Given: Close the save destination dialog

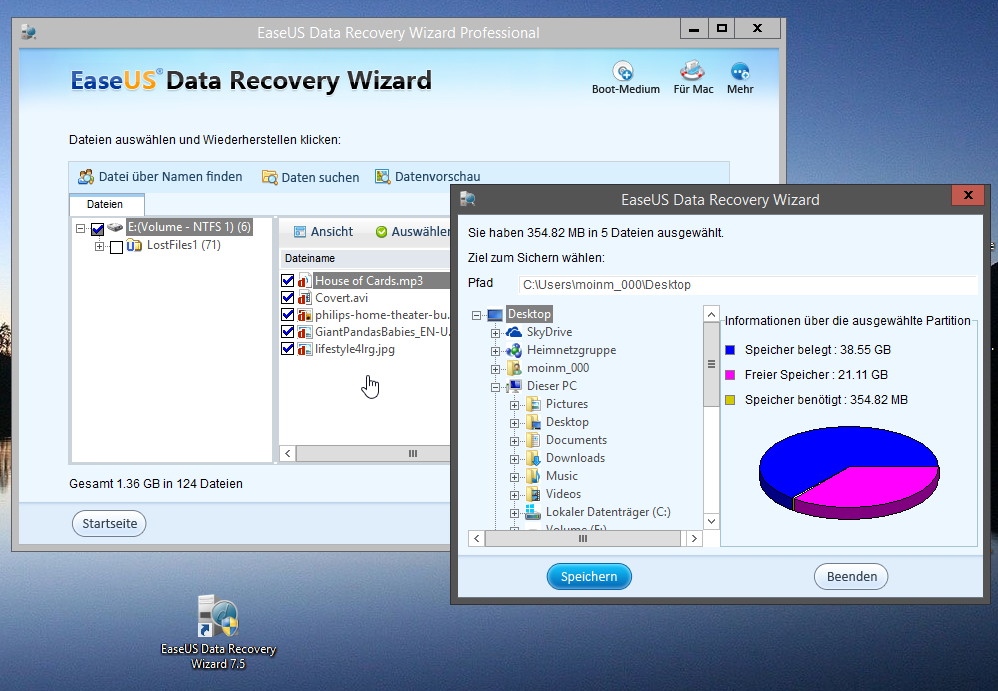Looking at the screenshot, I should [x=967, y=195].
